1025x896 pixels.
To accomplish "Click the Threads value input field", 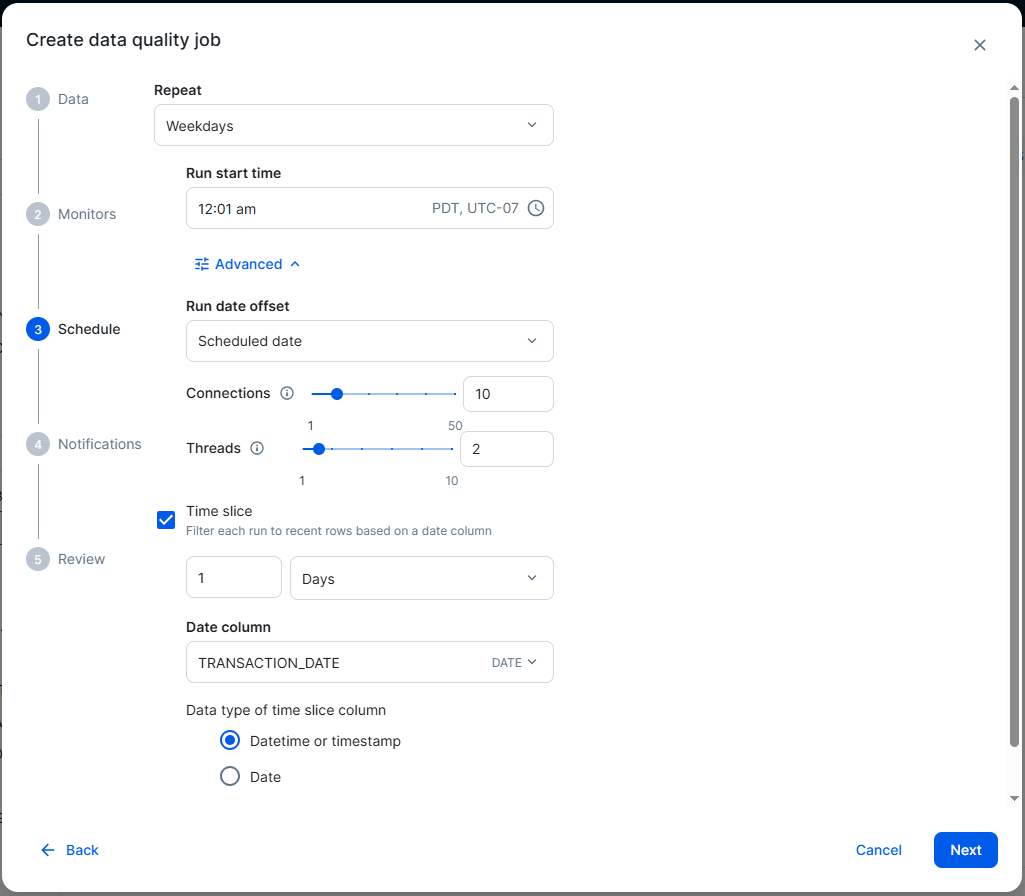I will [506, 448].
